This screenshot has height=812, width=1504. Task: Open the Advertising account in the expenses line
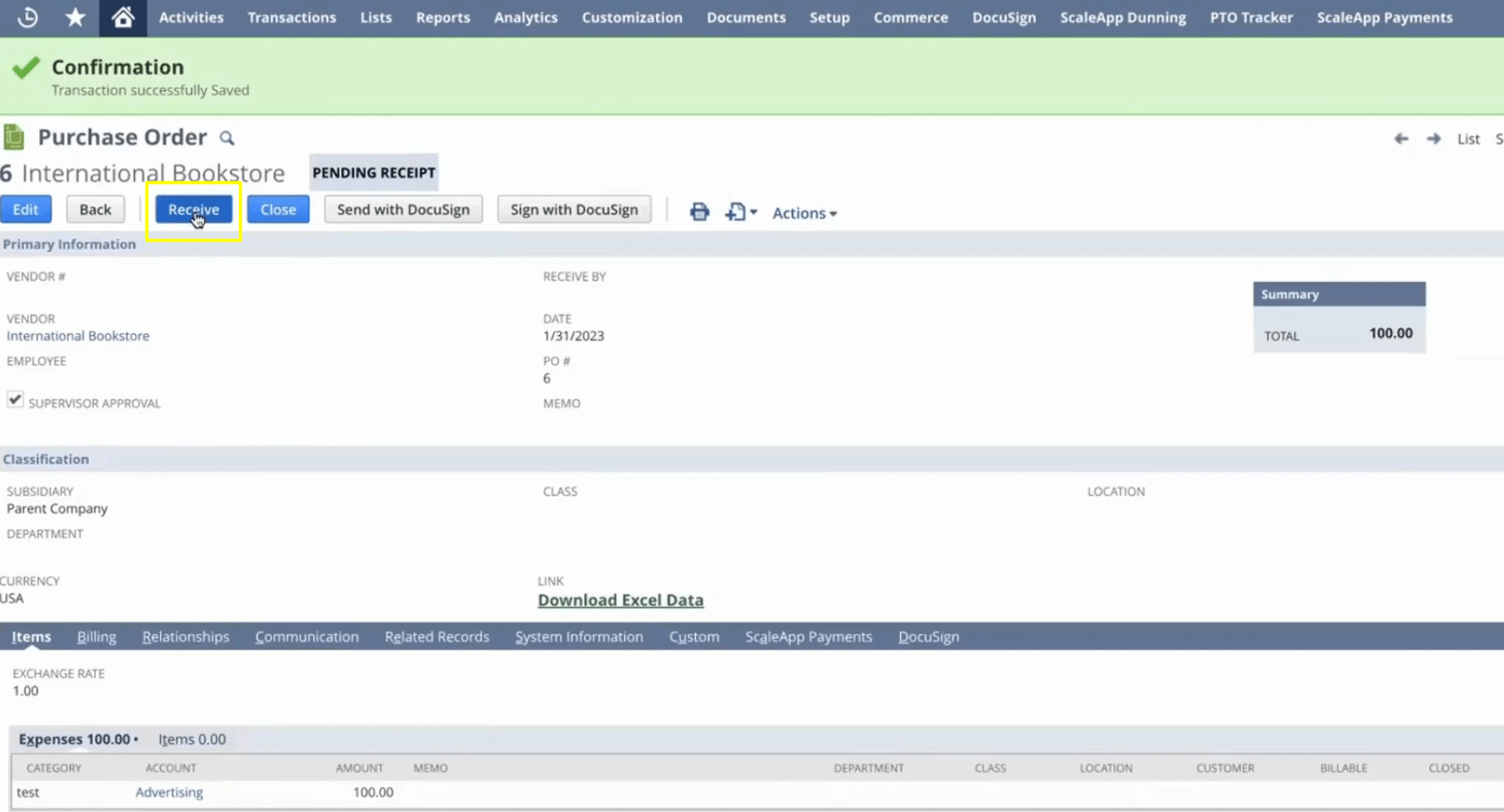click(168, 792)
